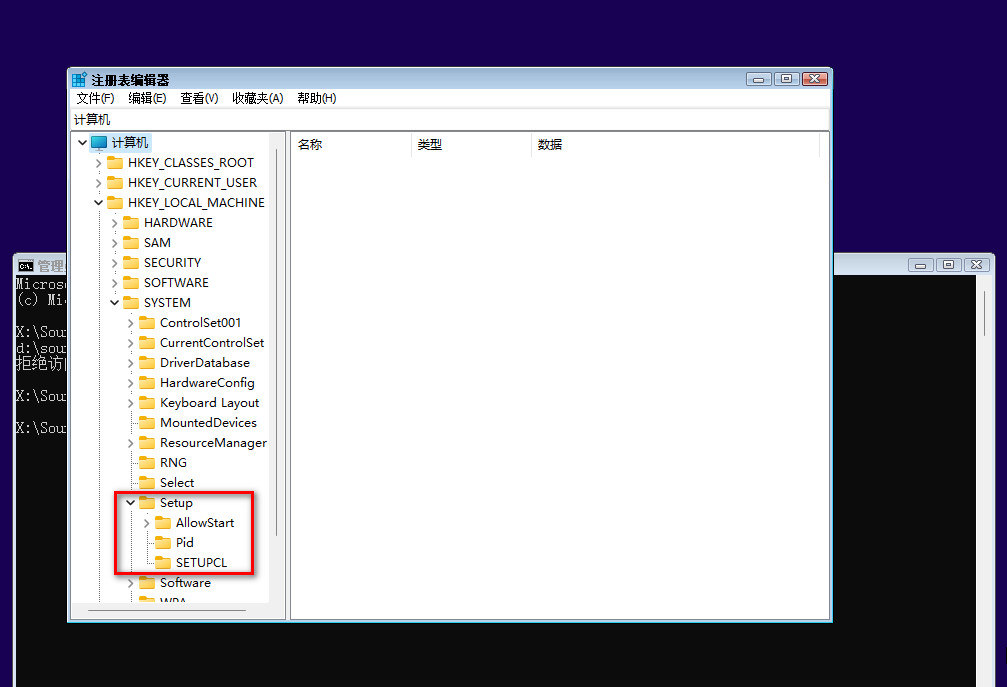Maximize the Registry Editor window
This screenshot has height=687, width=1007.
click(x=786, y=79)
